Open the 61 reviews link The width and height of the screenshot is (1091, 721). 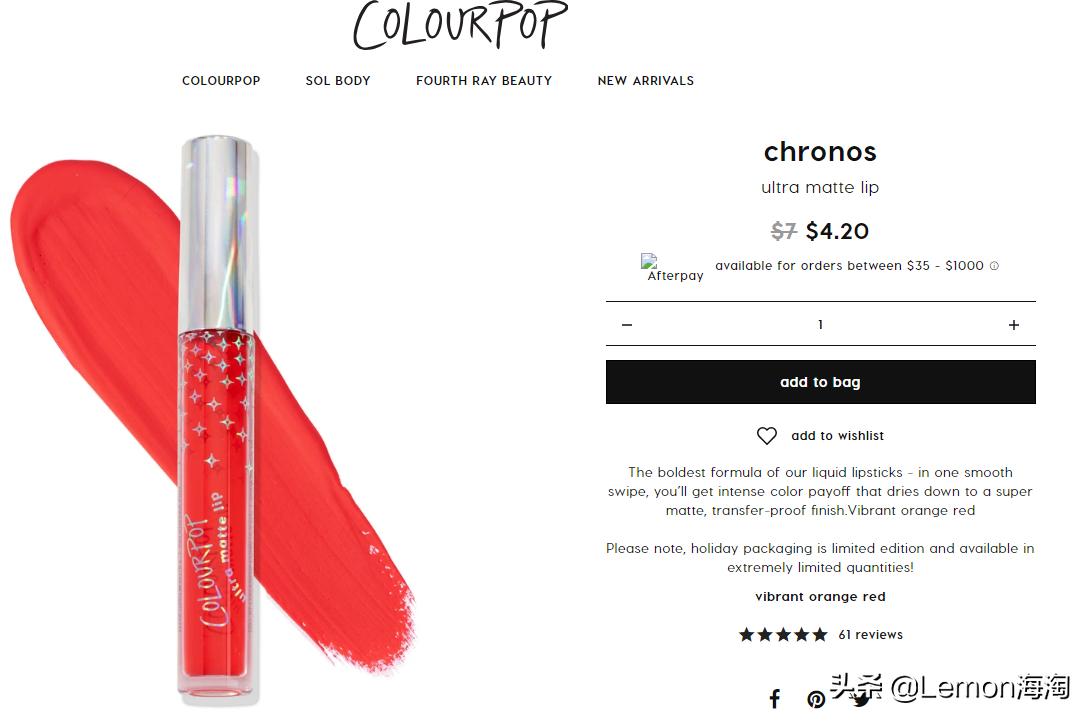pyautogui.click(x=870, y=635)
